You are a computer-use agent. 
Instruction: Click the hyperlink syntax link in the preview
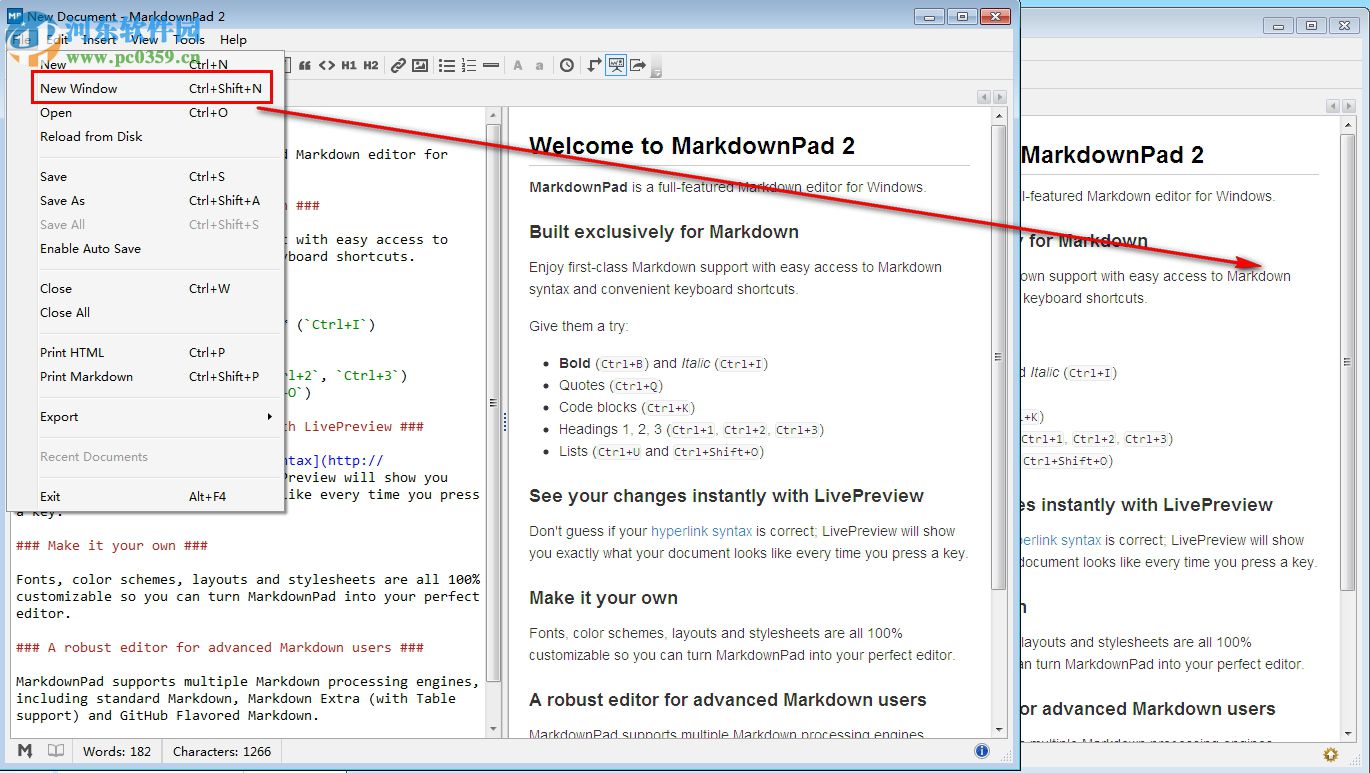[x=703, y=531]
